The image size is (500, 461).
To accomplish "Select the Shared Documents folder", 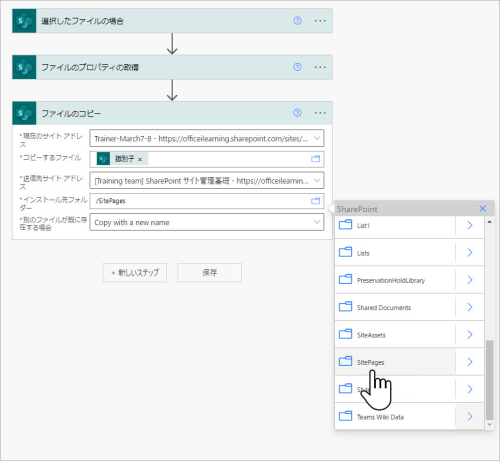I will [x=395, y=307].
